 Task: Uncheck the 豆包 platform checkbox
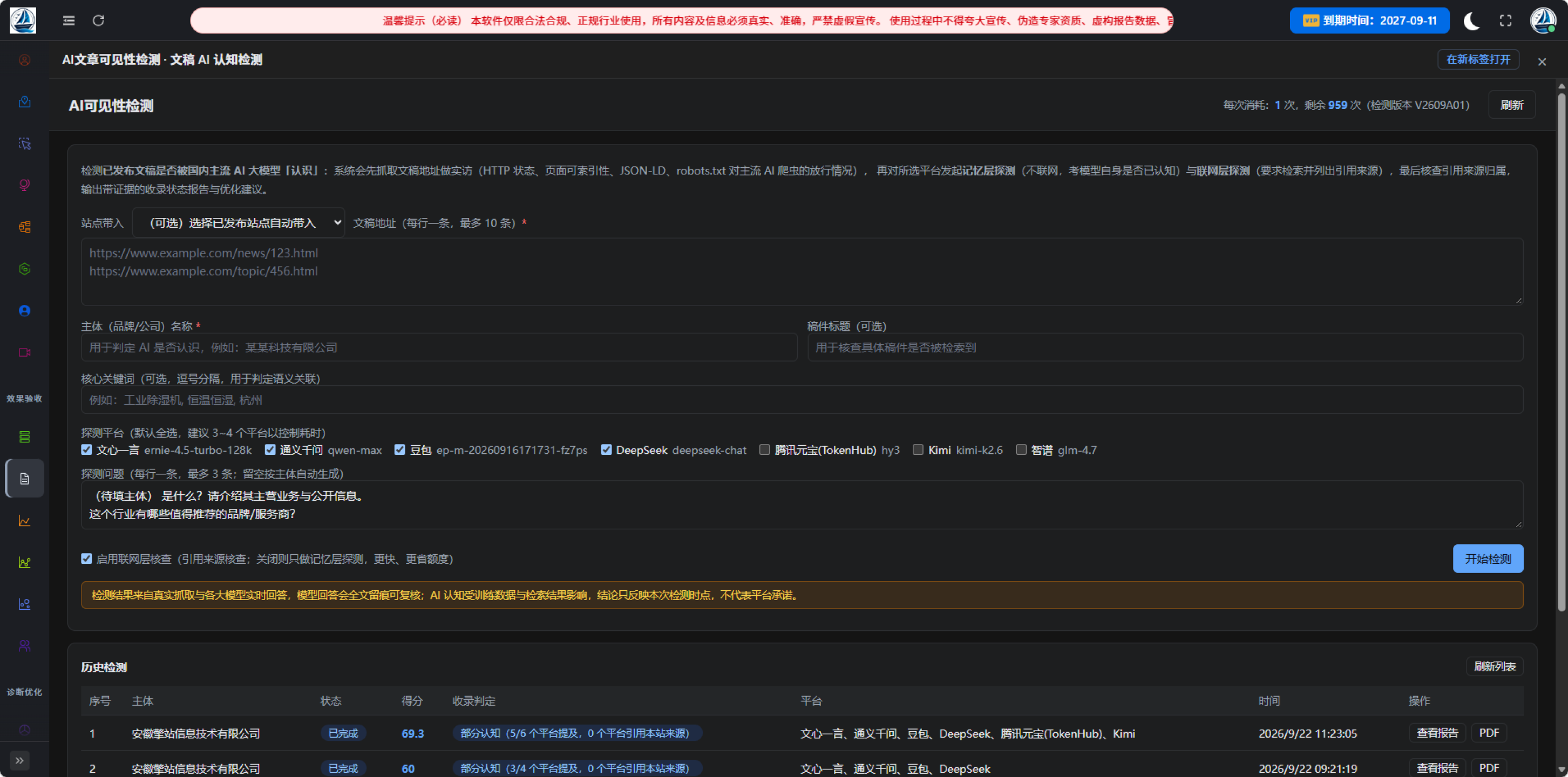pos(400,449)
